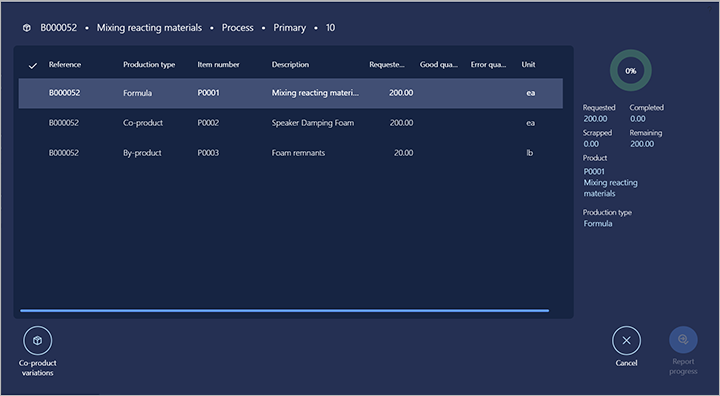Click the Scrapped value 0.00
This screenshot has width=720, height=396.
click(x=591, y=144)
